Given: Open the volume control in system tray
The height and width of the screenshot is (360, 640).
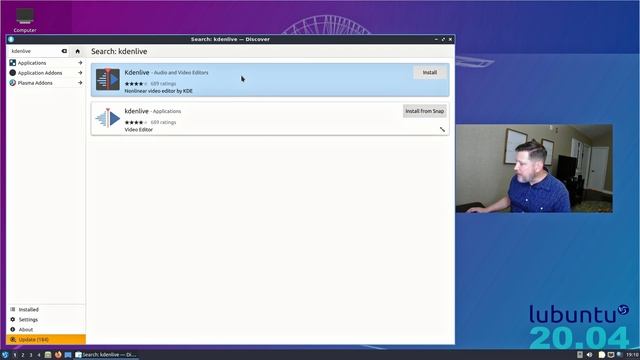Looking at the screenshot, I should tap(589, 355).
